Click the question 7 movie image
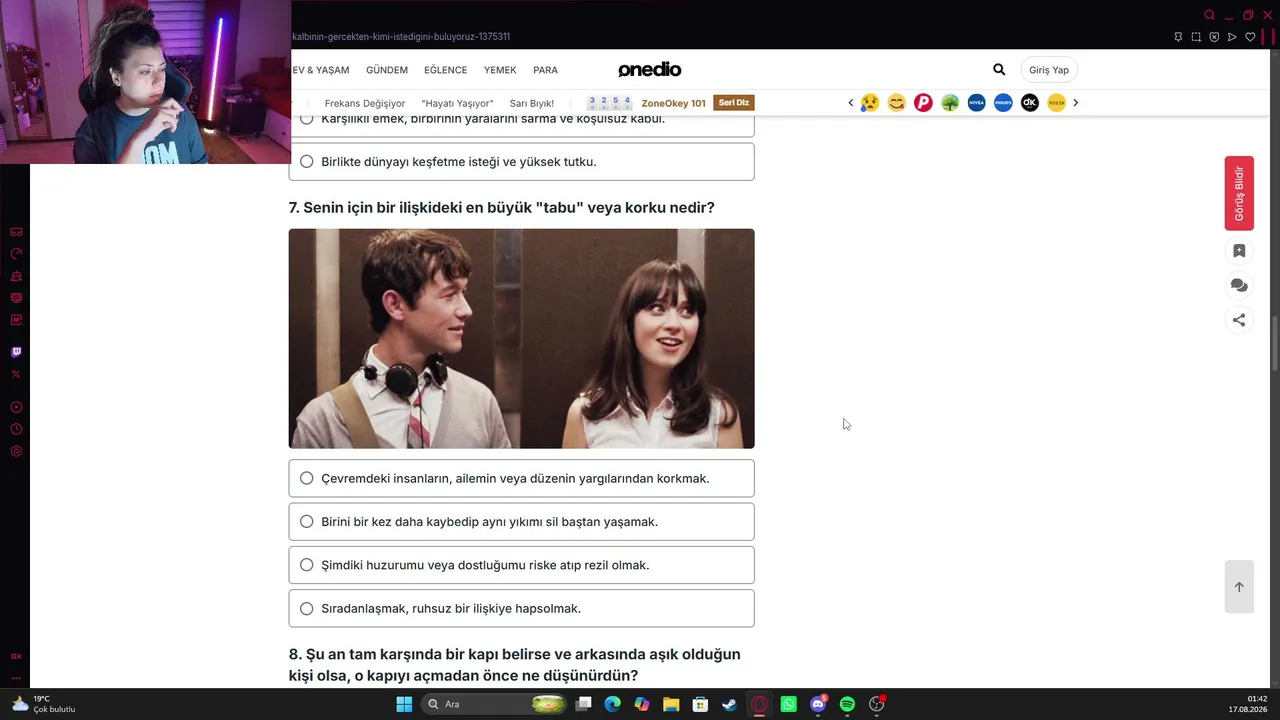Image resolution: width=1280 pixels, height=720 pixels. [521, 339]
